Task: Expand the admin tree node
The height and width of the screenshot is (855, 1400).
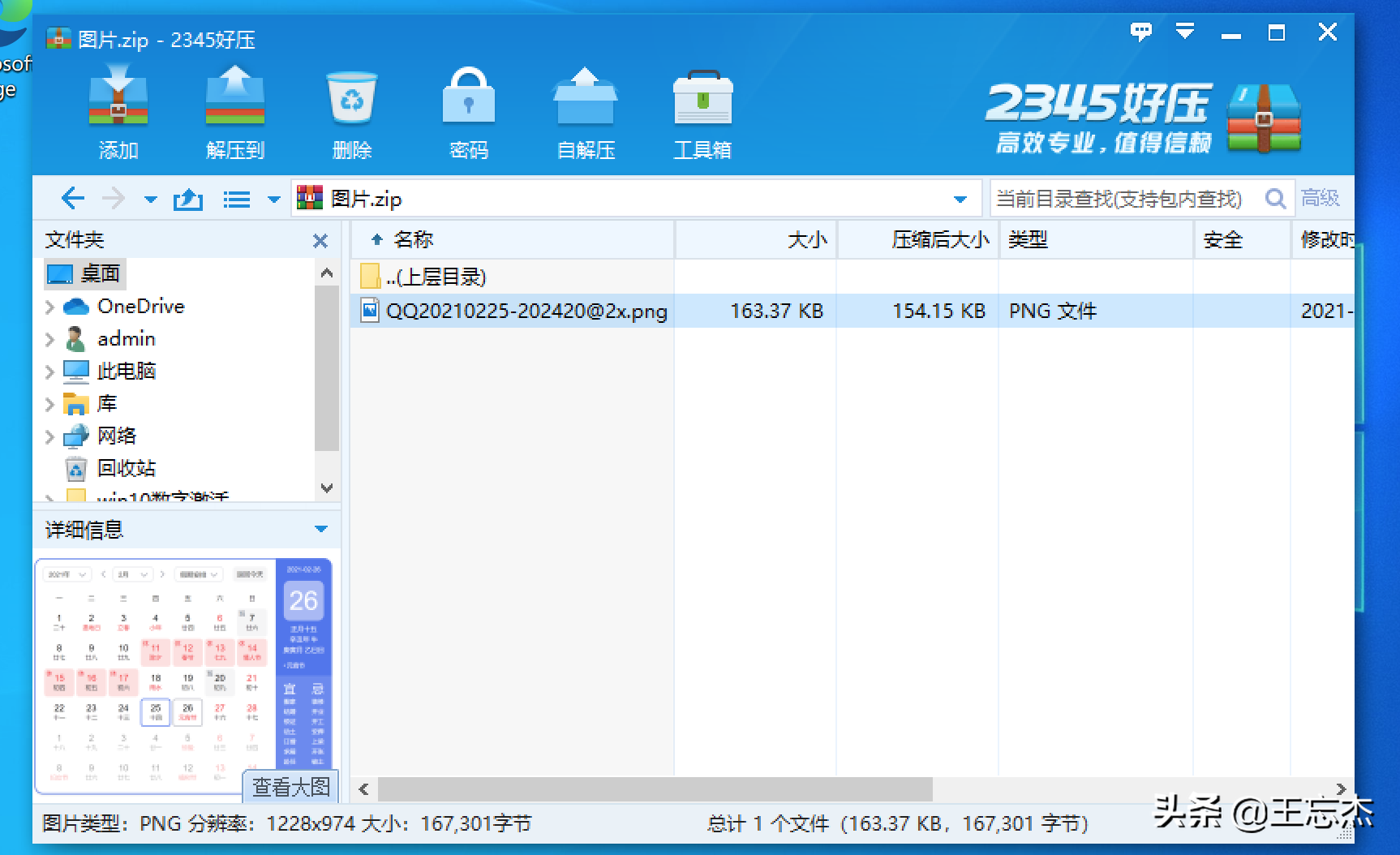Action: pos(49,339)
